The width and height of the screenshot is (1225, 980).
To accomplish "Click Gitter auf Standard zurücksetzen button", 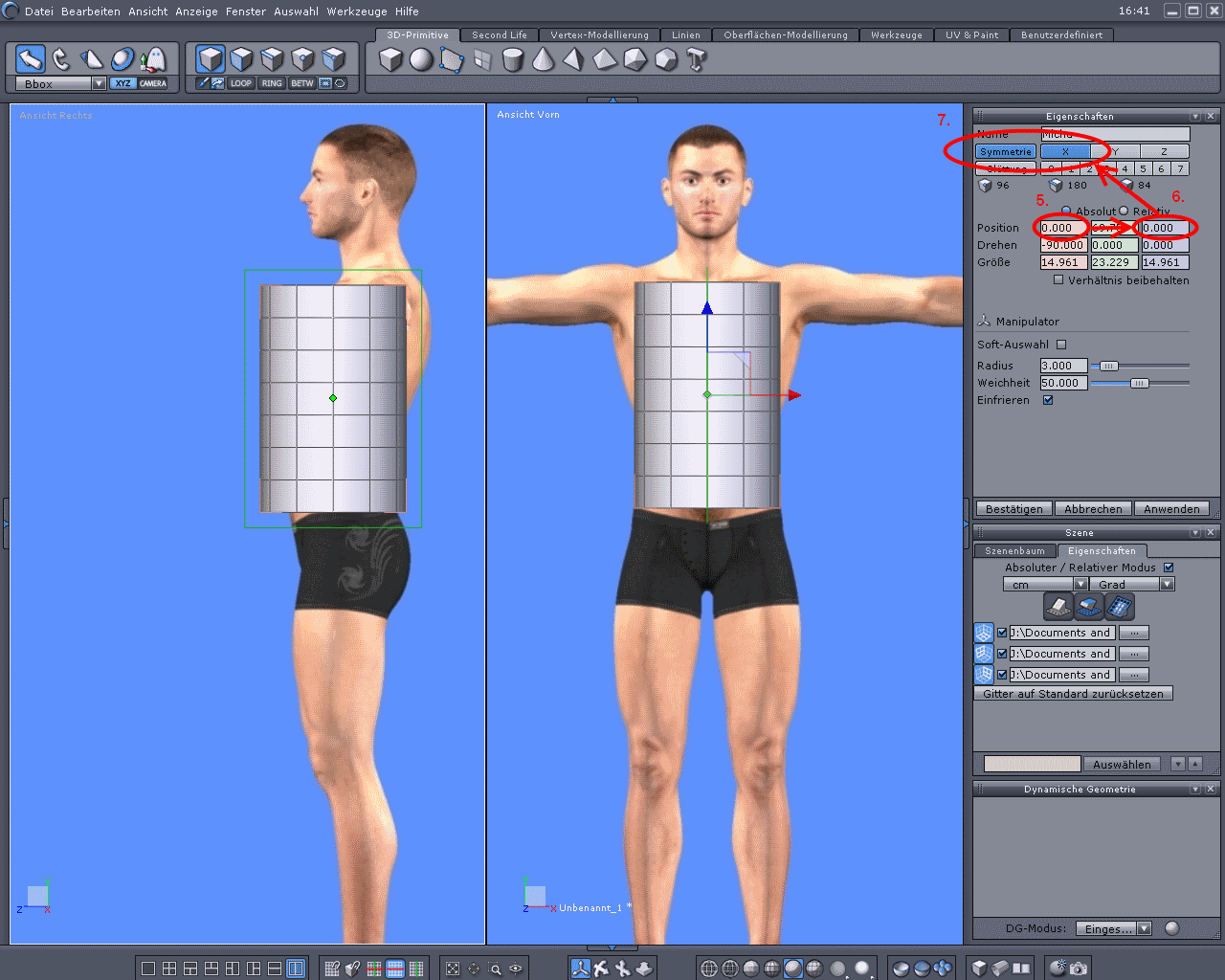I will pos(1073,694).
